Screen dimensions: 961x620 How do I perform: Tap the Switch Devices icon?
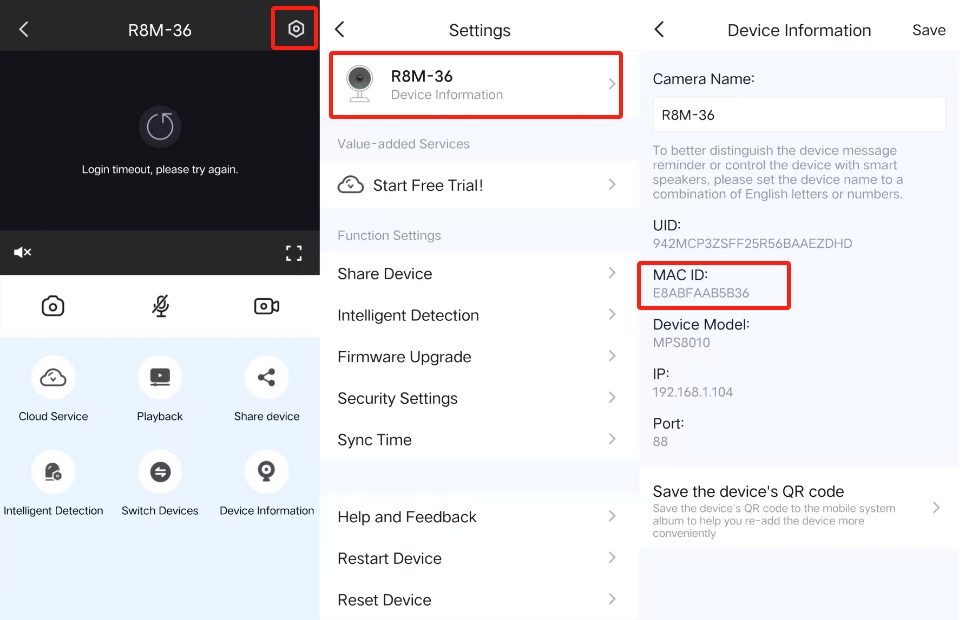pyautogui.click(x=160, y=472)
